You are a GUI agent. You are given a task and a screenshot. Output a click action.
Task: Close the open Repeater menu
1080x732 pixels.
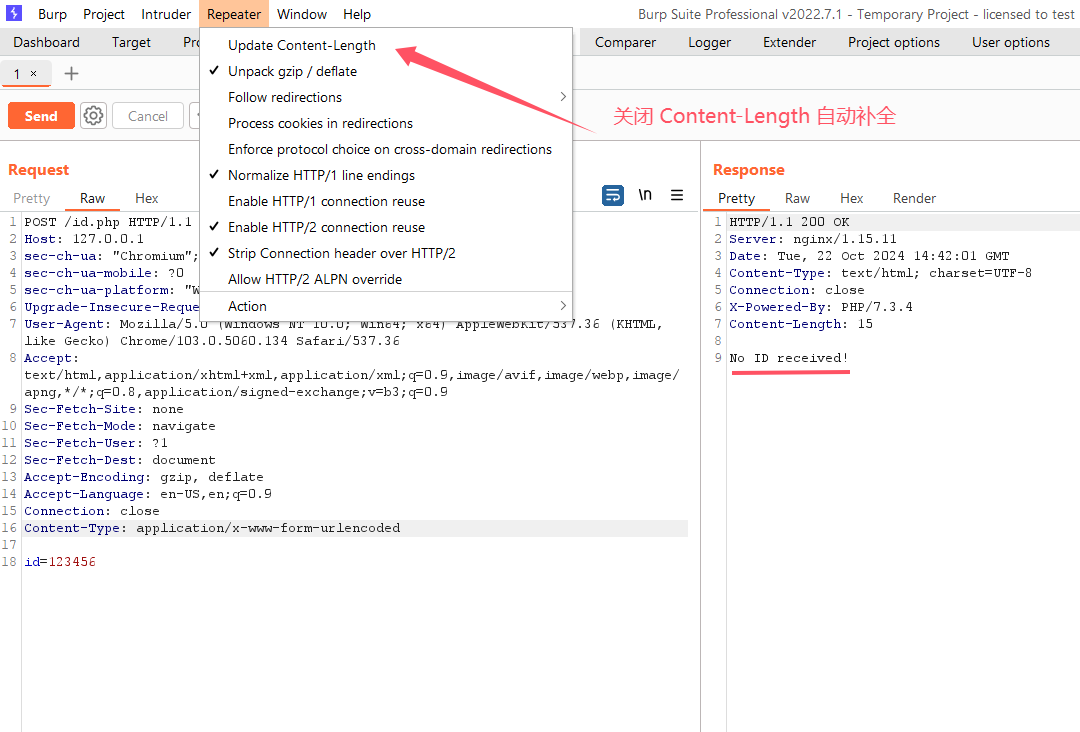[233, 14]
